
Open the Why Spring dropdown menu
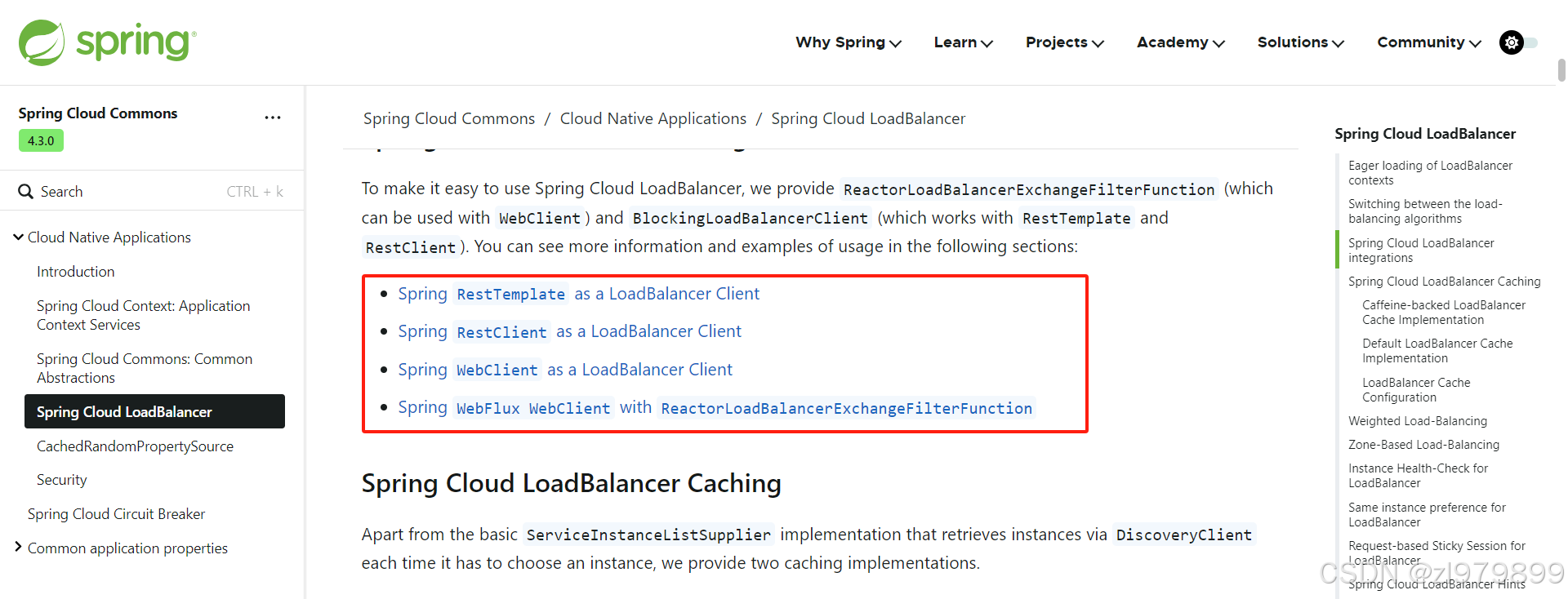pyautogui.click(x=849, y=42)
